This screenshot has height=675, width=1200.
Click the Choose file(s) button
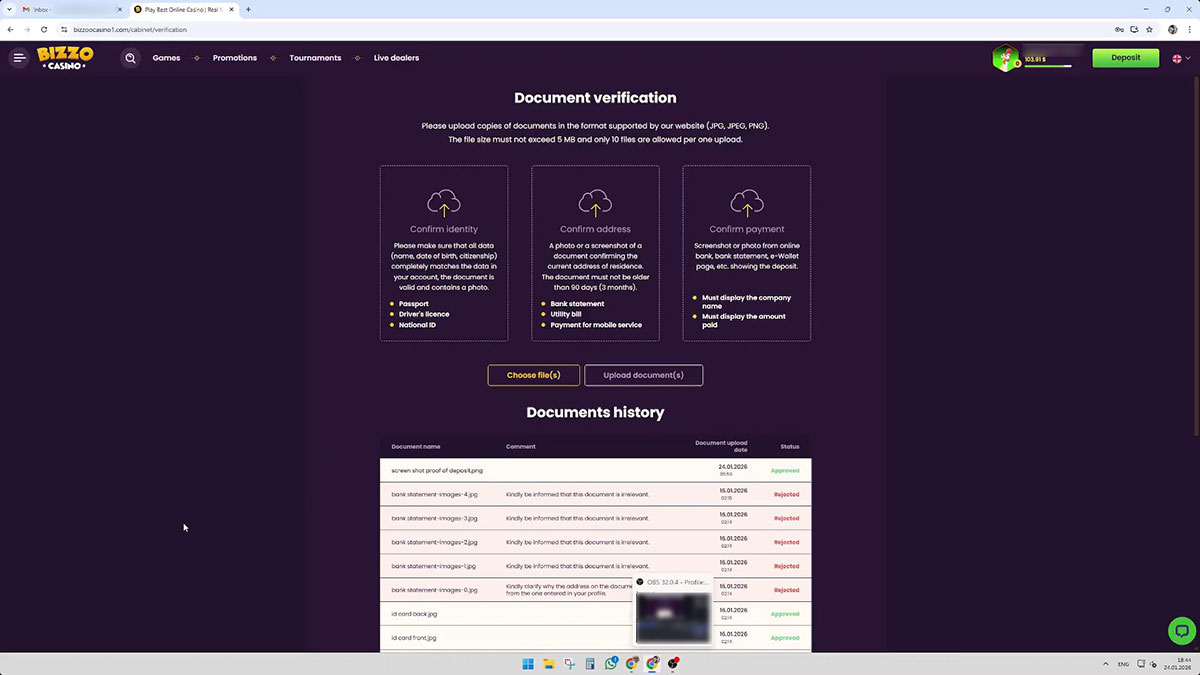coord(533,375)
